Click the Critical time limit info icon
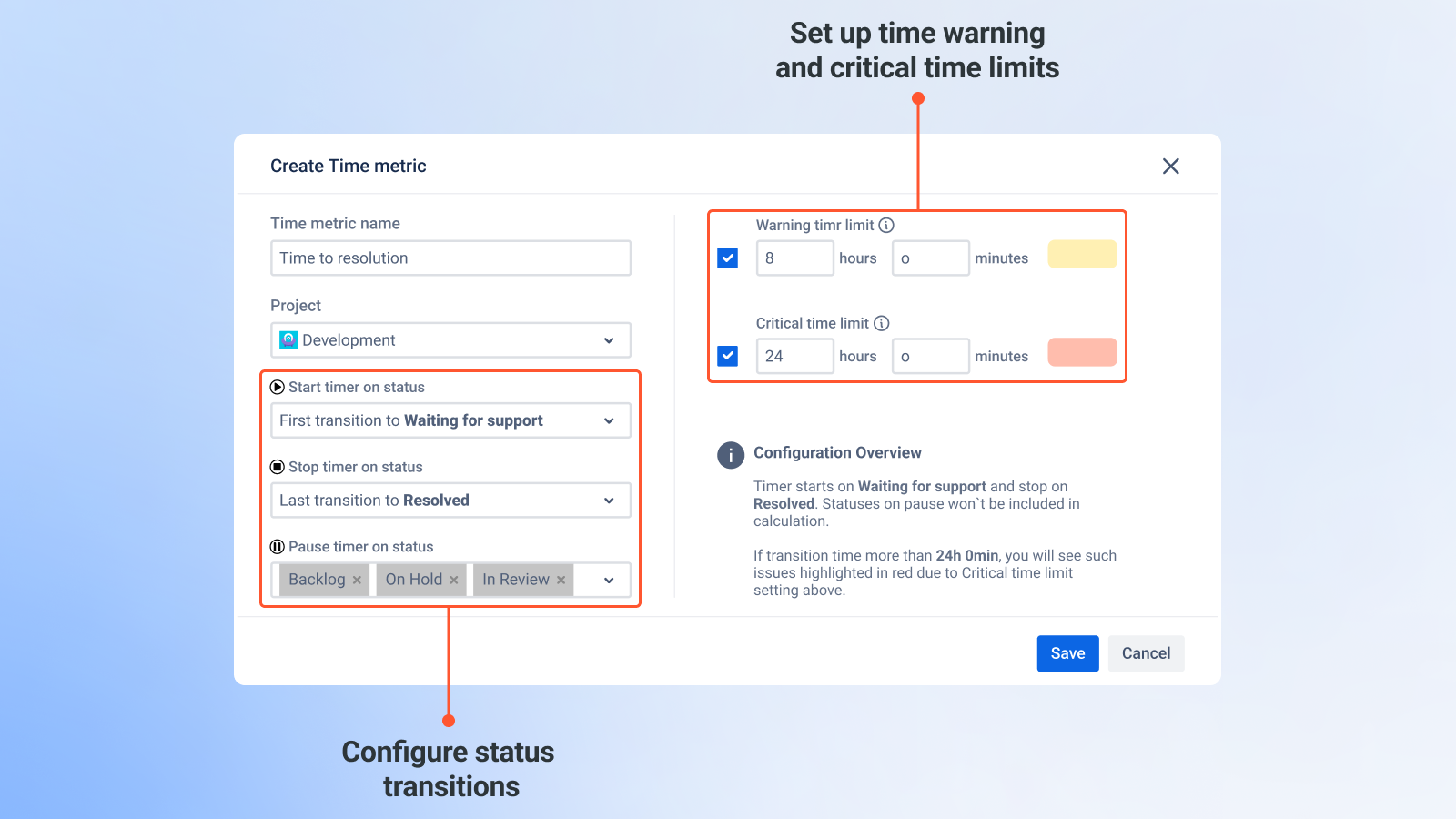The image size is (1456, 819). tap(881, 323)
